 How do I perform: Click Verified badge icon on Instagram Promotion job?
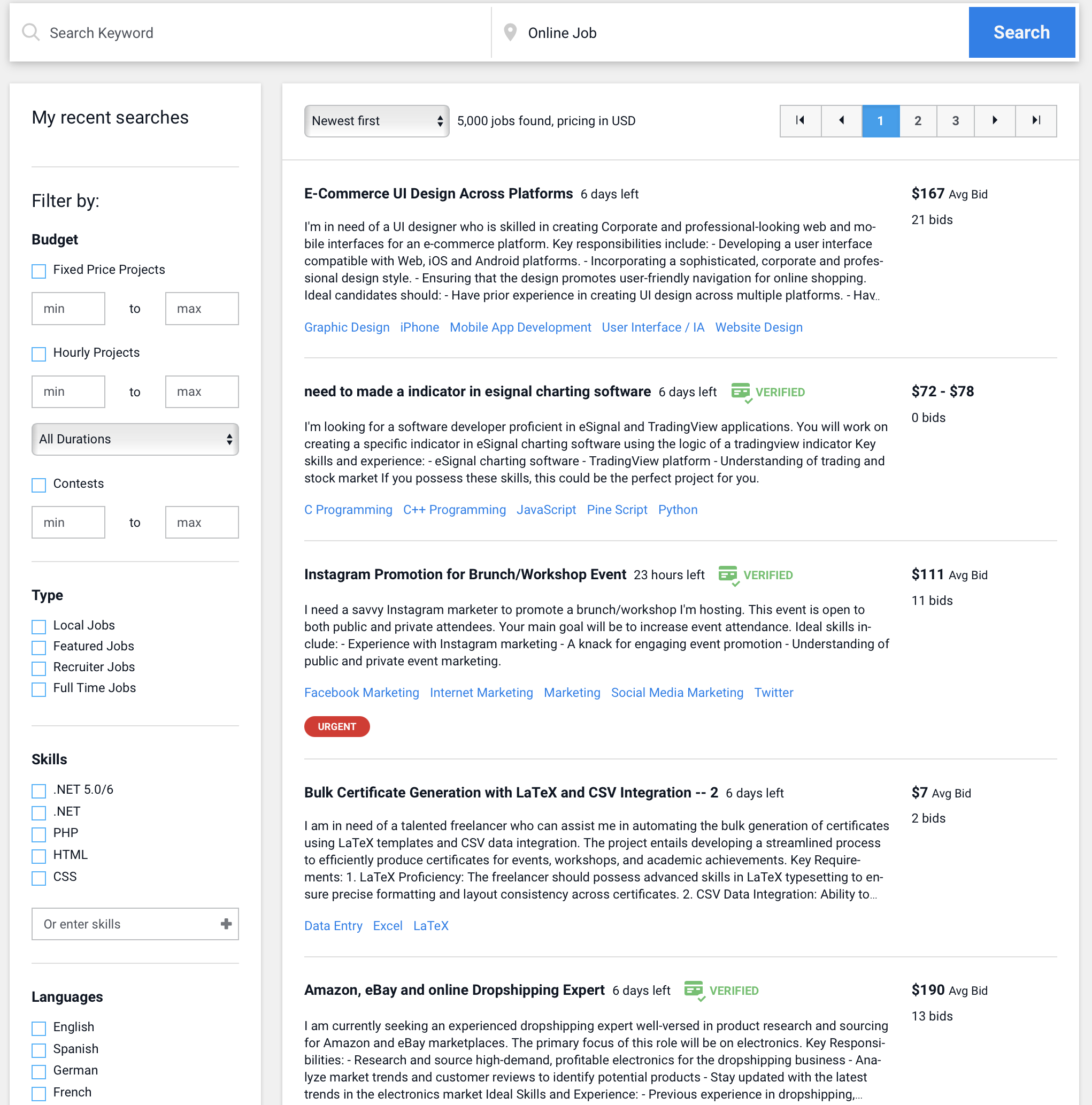(728, 574)
